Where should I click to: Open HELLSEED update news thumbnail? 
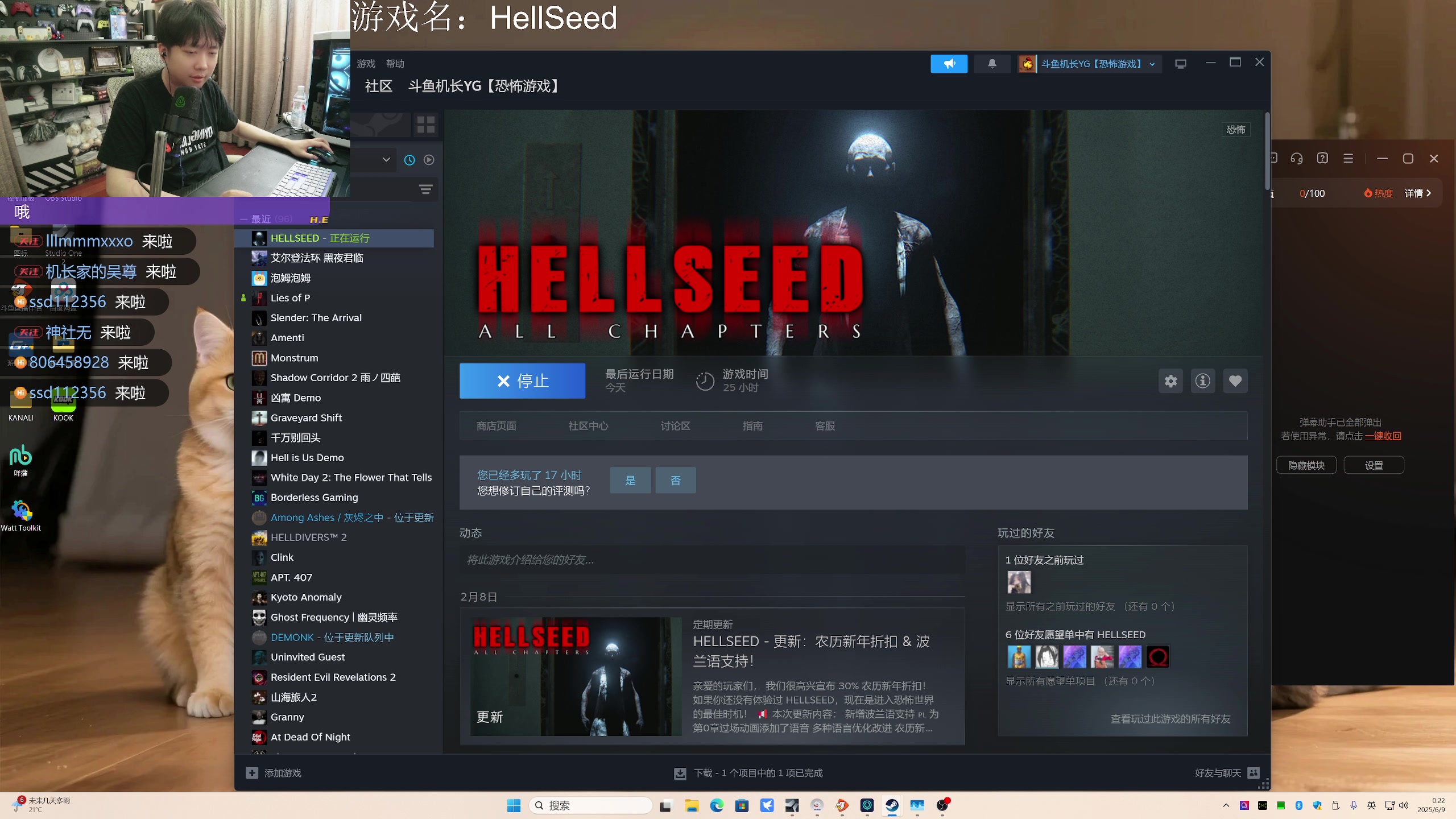tap(576, 677)
